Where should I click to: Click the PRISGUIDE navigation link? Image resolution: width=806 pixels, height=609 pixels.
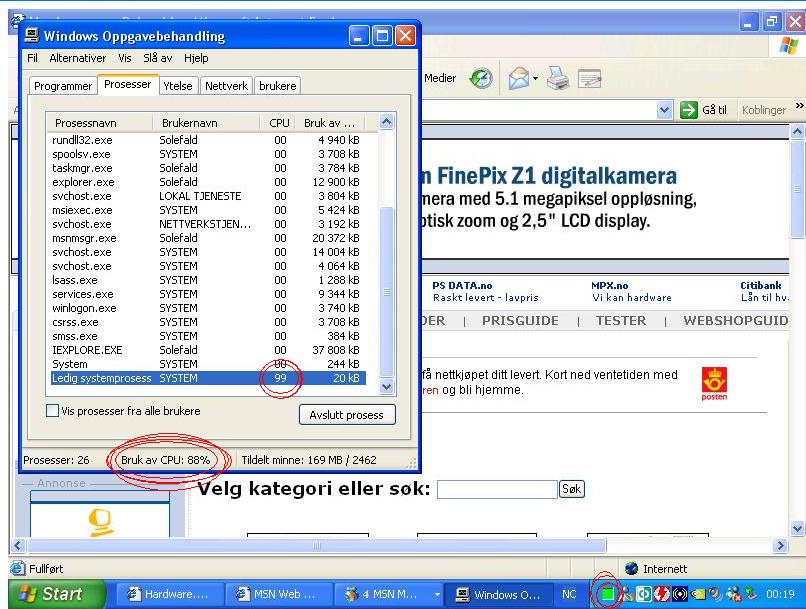click(x=520, y=321)
